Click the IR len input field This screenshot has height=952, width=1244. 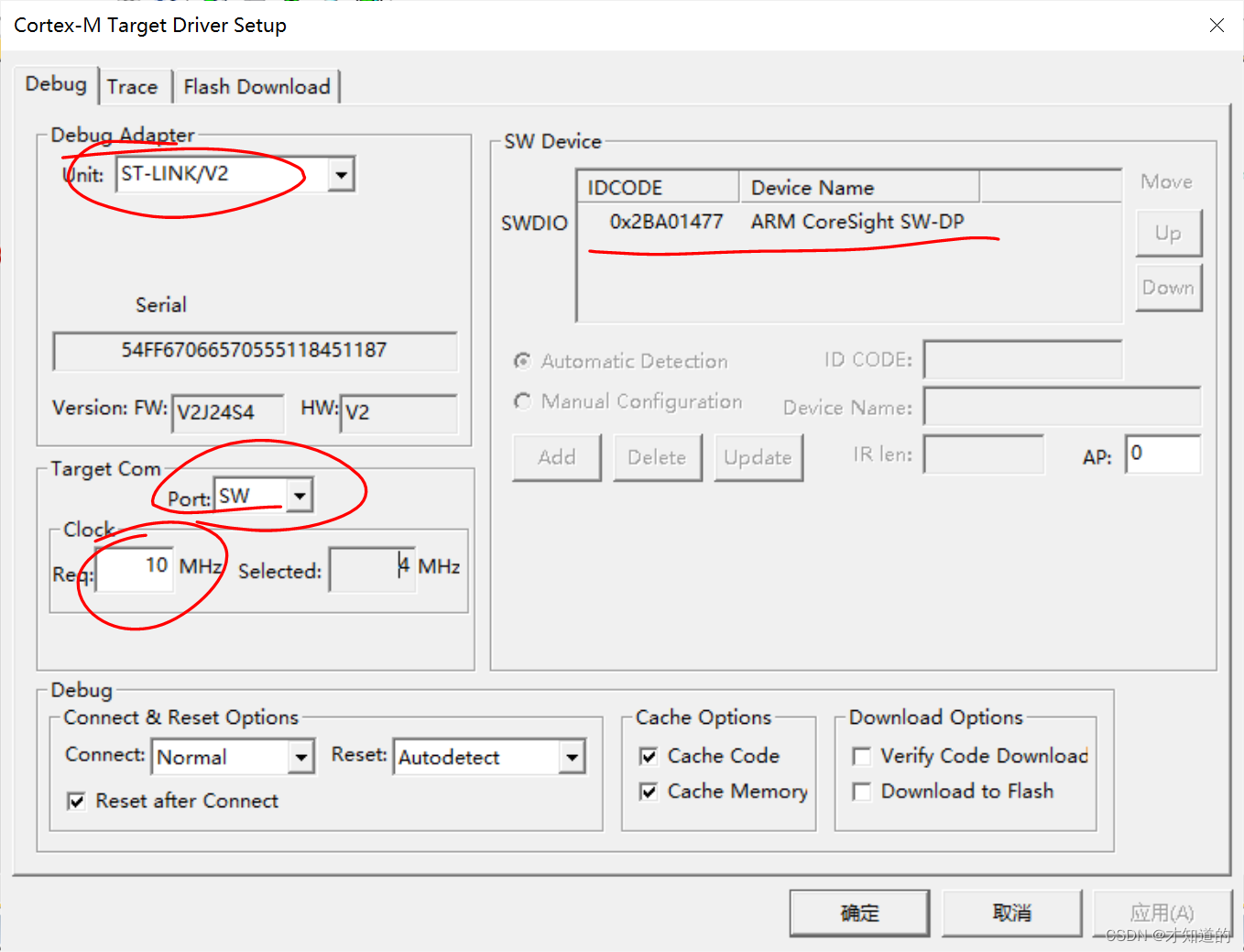983,454
